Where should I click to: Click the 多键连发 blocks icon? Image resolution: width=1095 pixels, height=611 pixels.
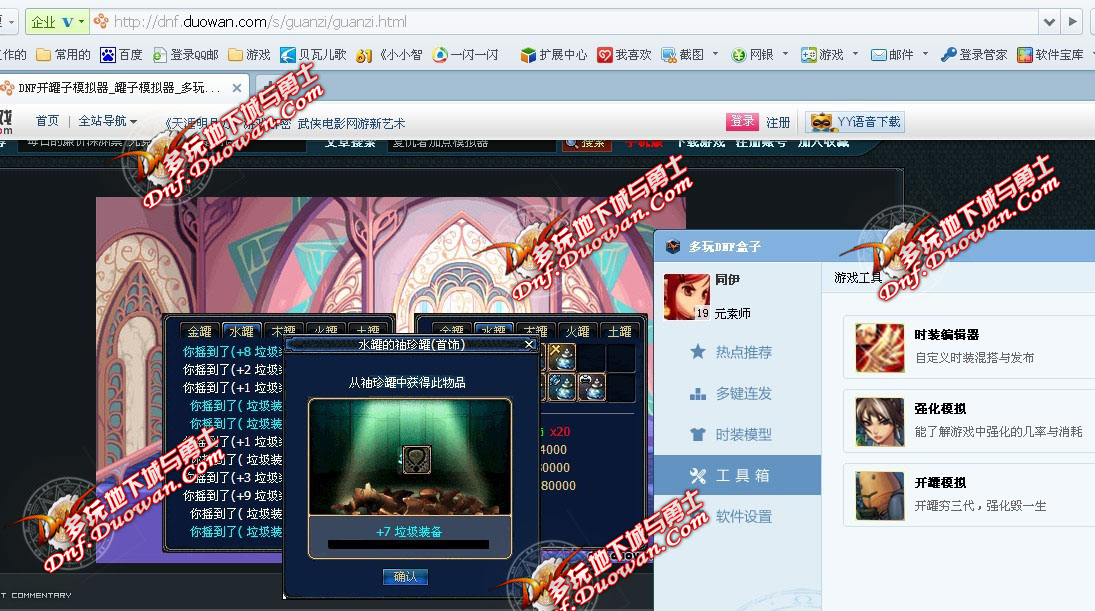coord(698,393)
